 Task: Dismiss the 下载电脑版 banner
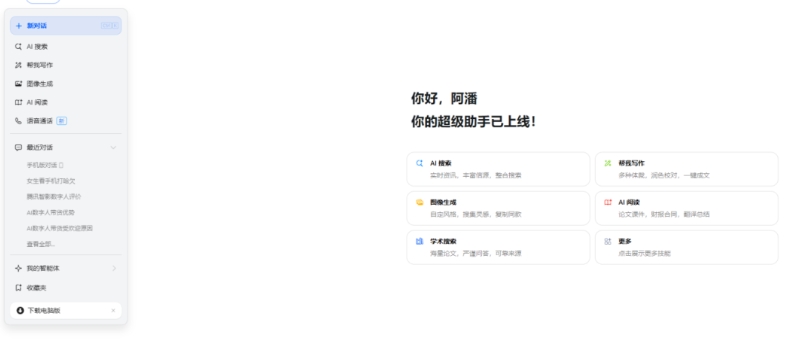click(113, 311)
